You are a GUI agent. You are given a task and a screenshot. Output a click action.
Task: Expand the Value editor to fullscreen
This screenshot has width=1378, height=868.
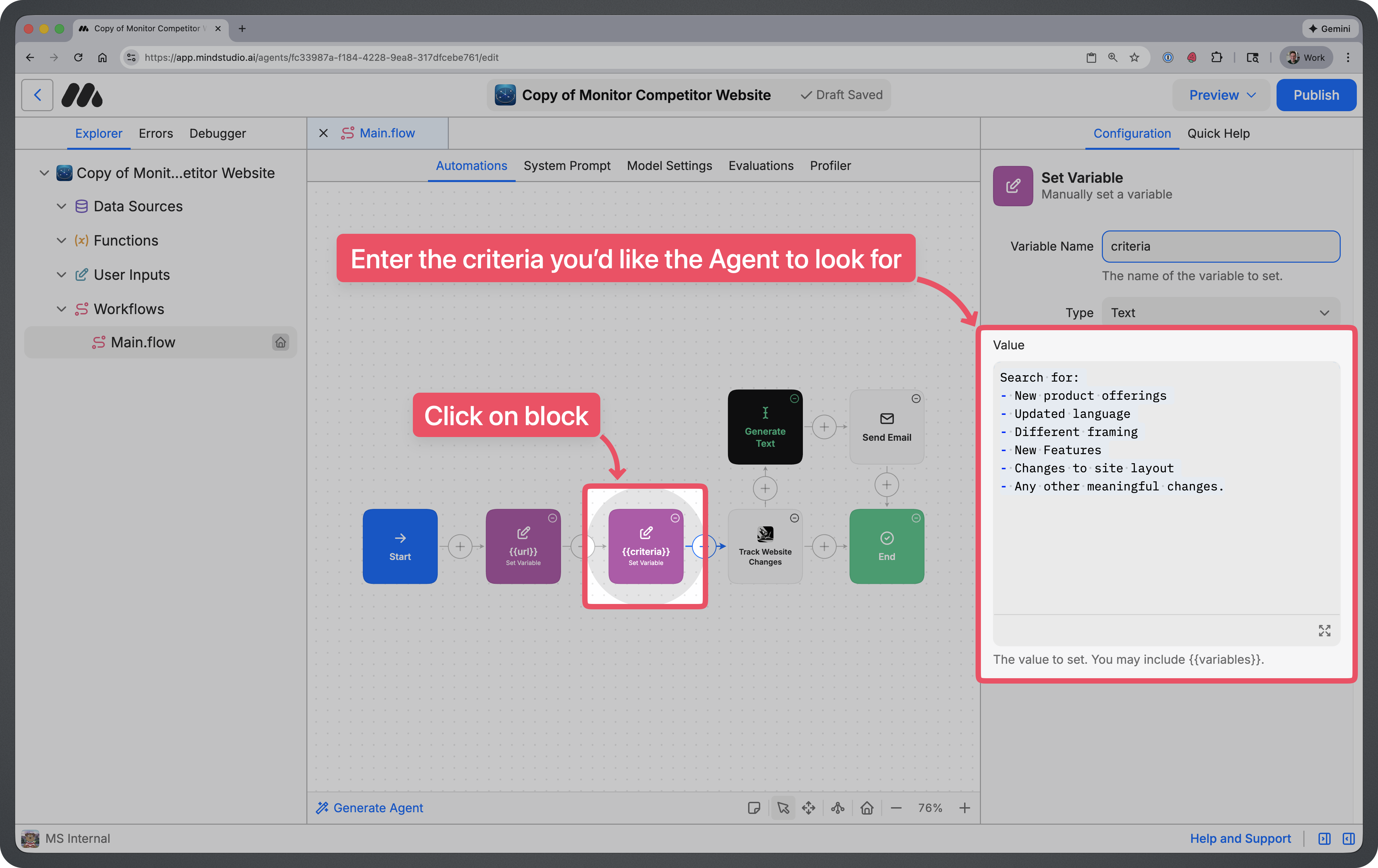pyautogui.click(x=1324, y=631)
